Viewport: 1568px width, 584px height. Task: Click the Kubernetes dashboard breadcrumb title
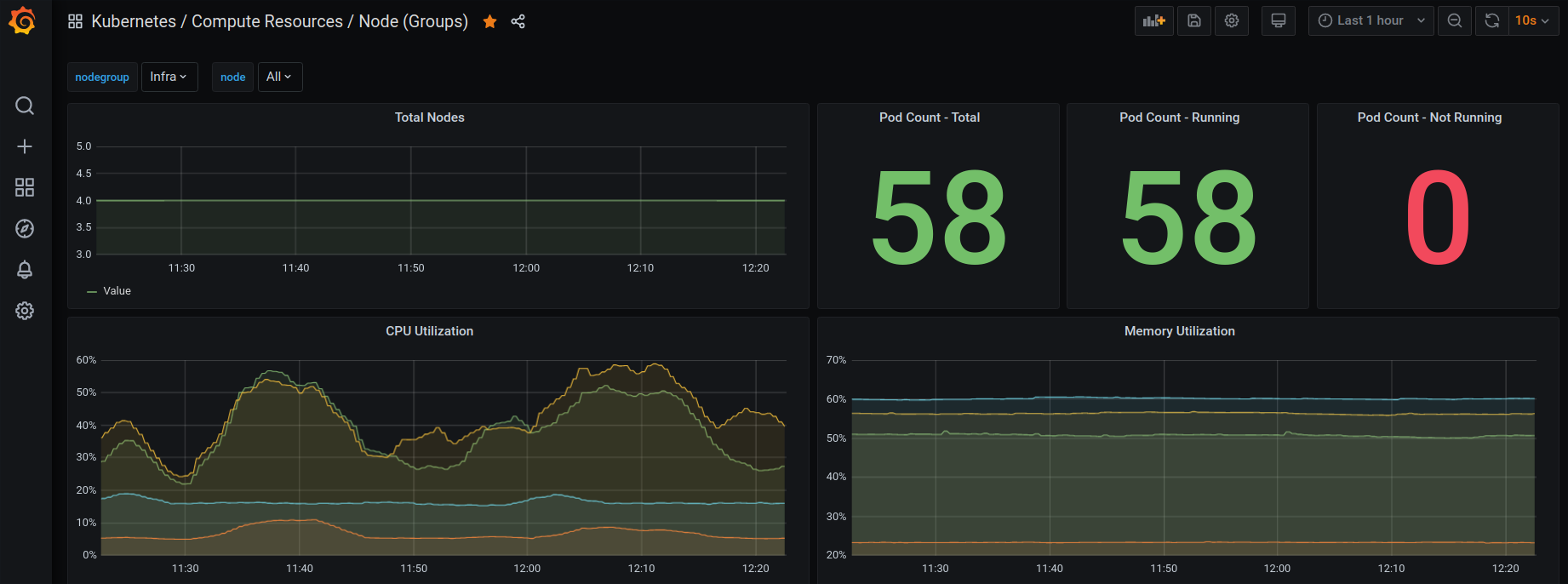click(x=279, y=21)
